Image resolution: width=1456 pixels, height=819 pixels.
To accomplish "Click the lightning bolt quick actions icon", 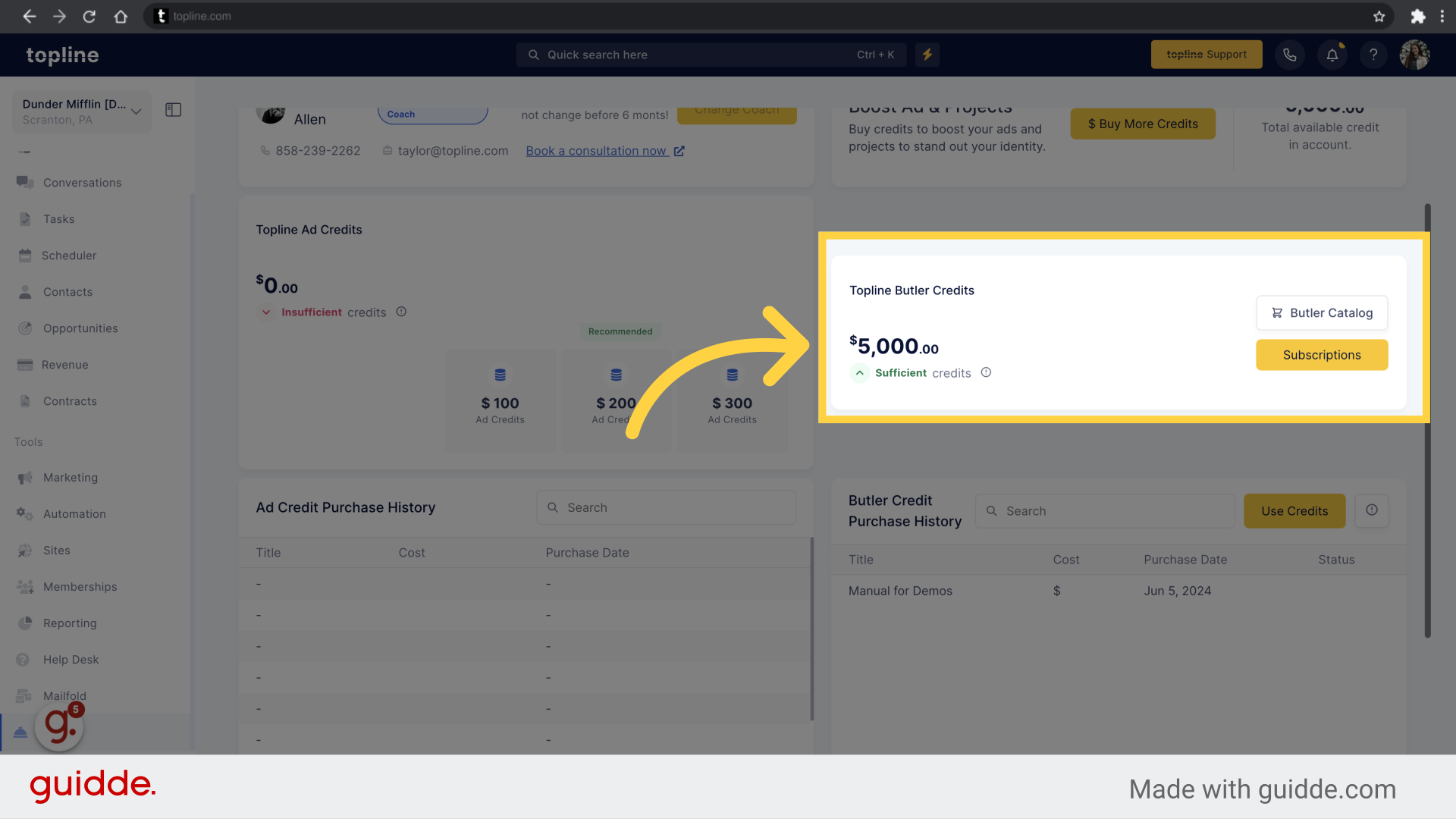I will [927, 54].
